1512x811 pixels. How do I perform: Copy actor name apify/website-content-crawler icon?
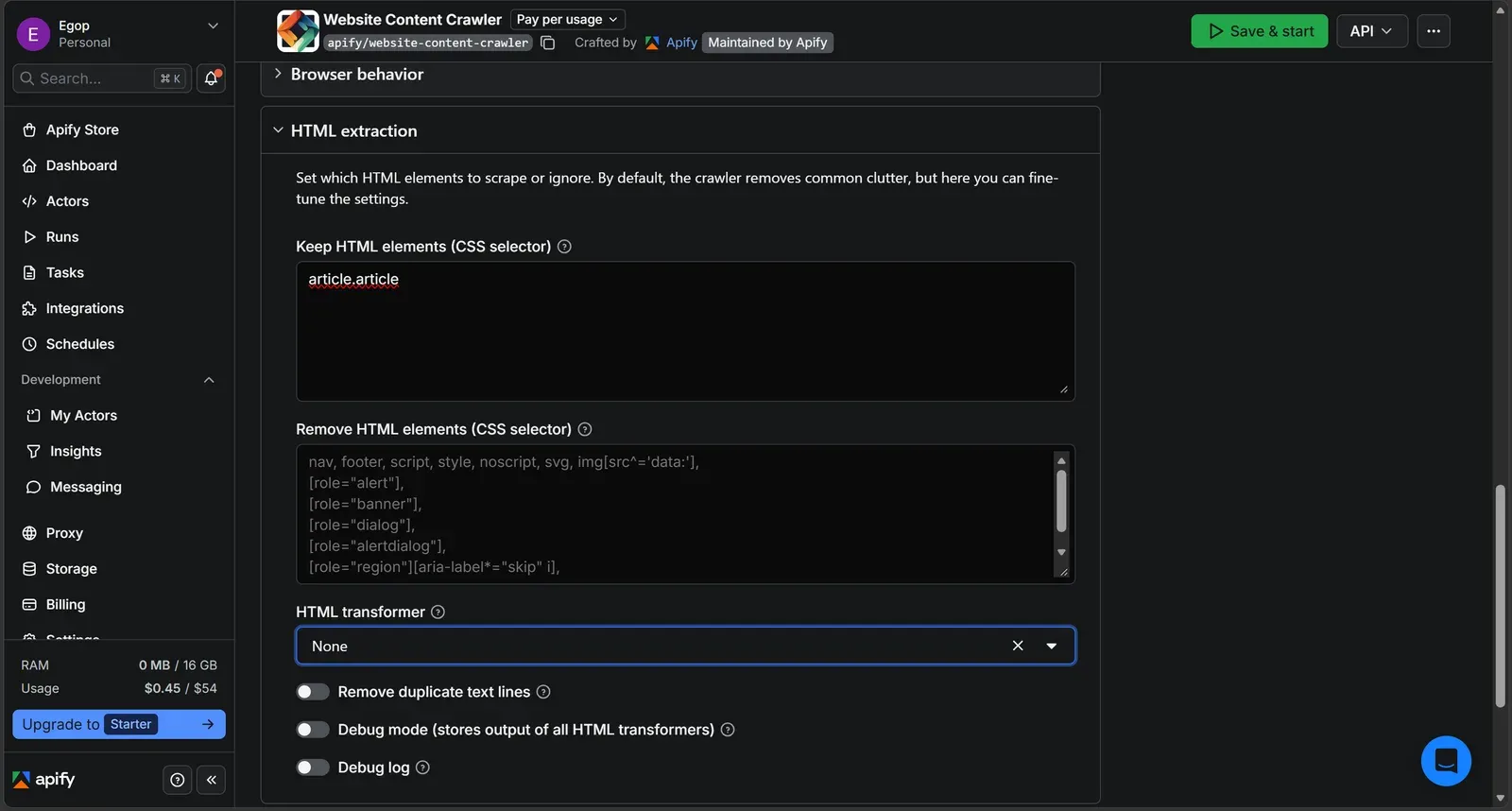547,43
